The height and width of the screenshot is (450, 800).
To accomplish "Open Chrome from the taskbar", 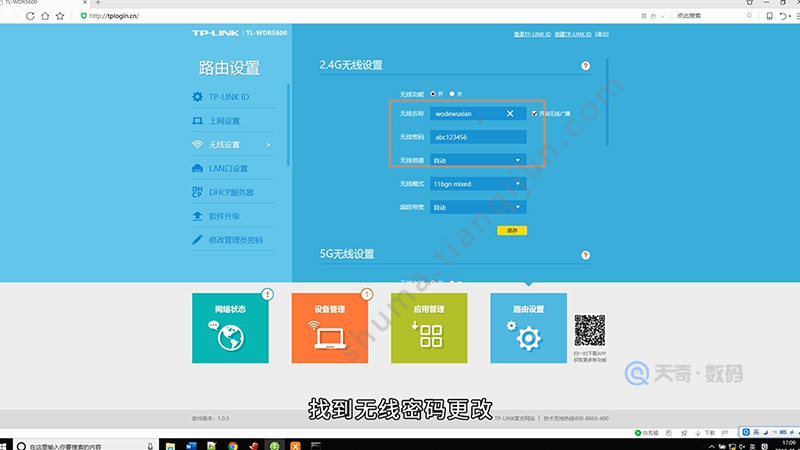I will 233,446.
